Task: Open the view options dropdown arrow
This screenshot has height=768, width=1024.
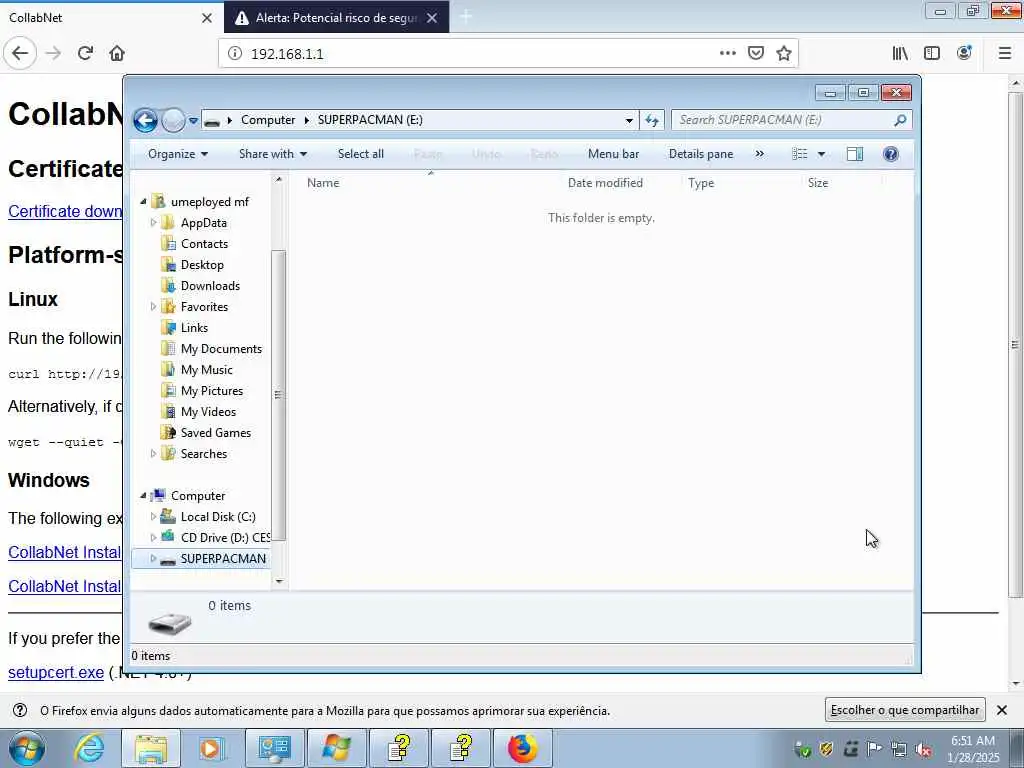Action: [x=822, y=154]
